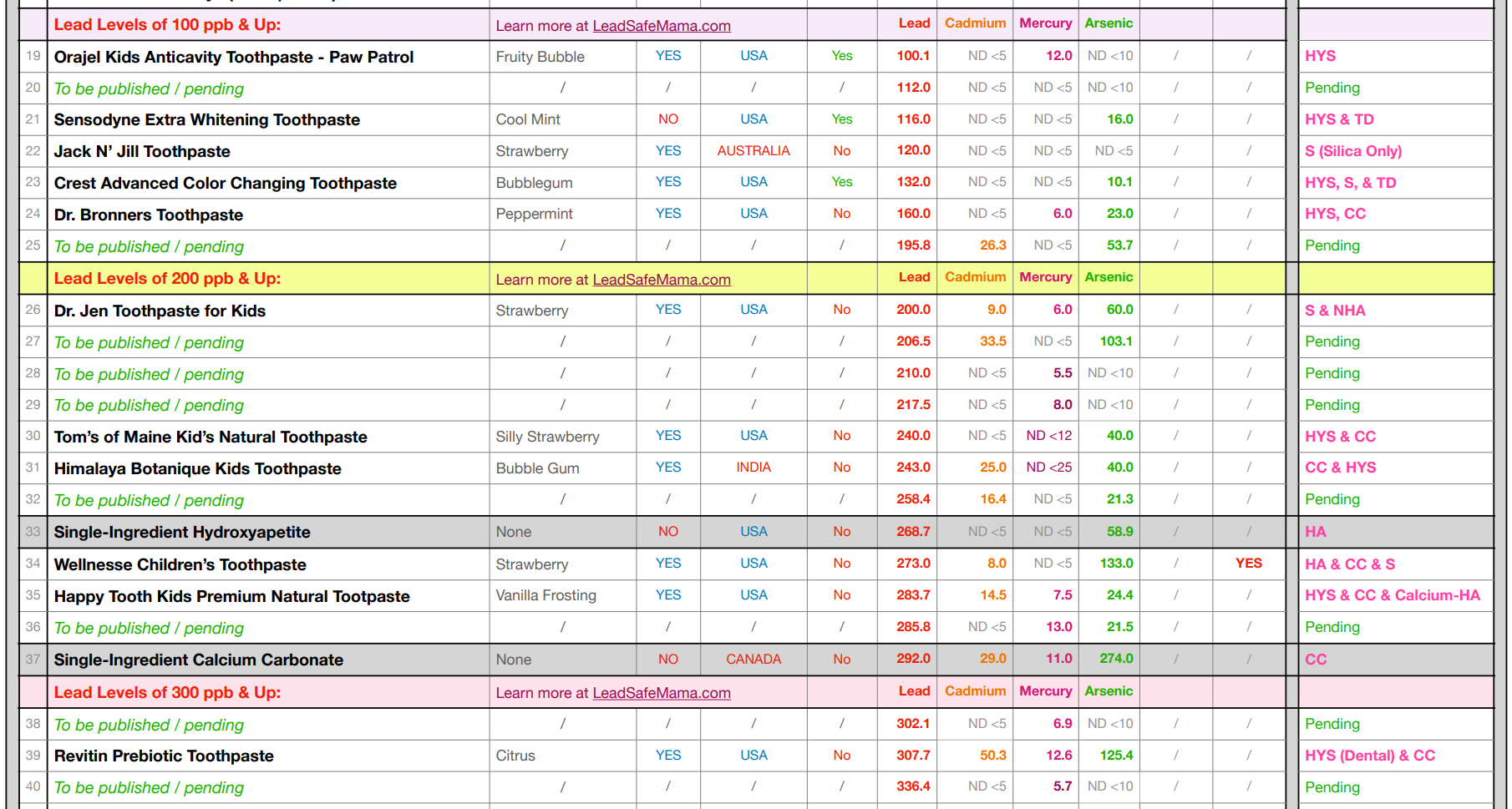The height and width of the screenshot is (809, 1512).
Task: Select the arsenic value 133.0
Action: pos(1116,563)
